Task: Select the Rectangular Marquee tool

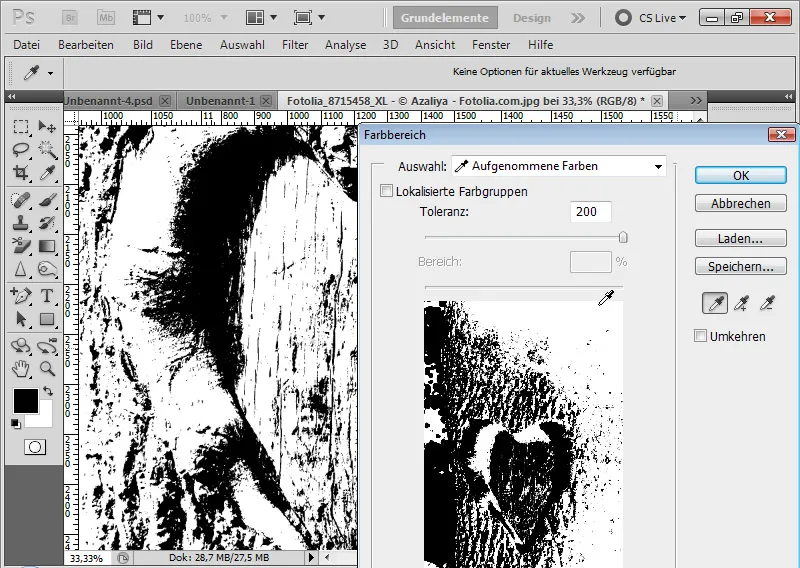Action: [x=20, y=126]
